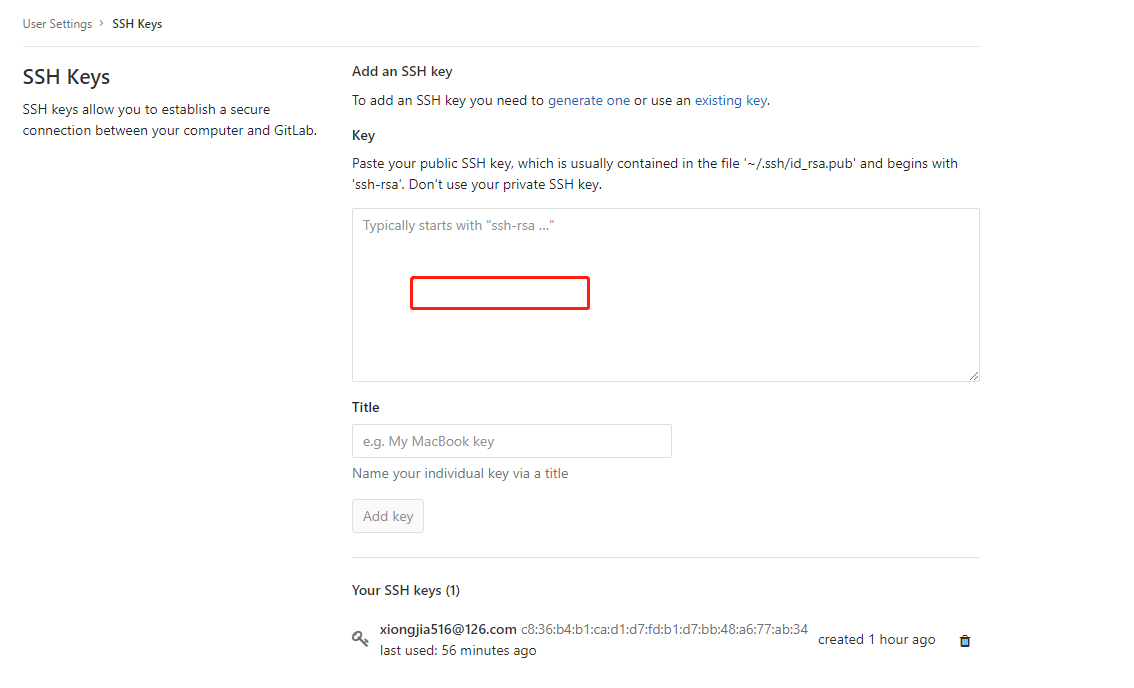Open the key icon beside xiongjia516@126.com
Screen dimensions: 1134x688
[x=360, y=638]
